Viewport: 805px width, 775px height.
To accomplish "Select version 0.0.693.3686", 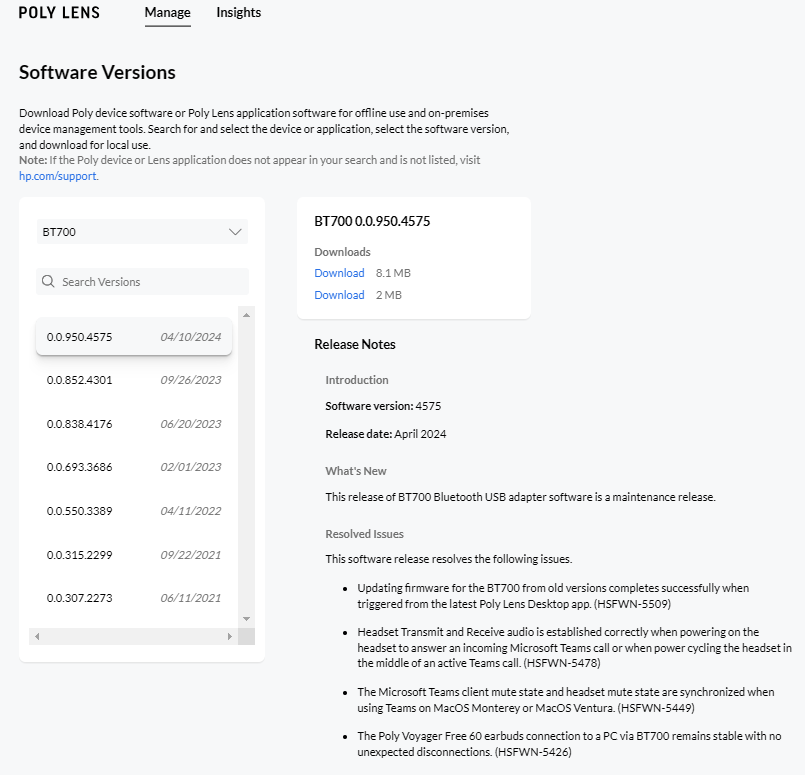I will coord(134,467).
